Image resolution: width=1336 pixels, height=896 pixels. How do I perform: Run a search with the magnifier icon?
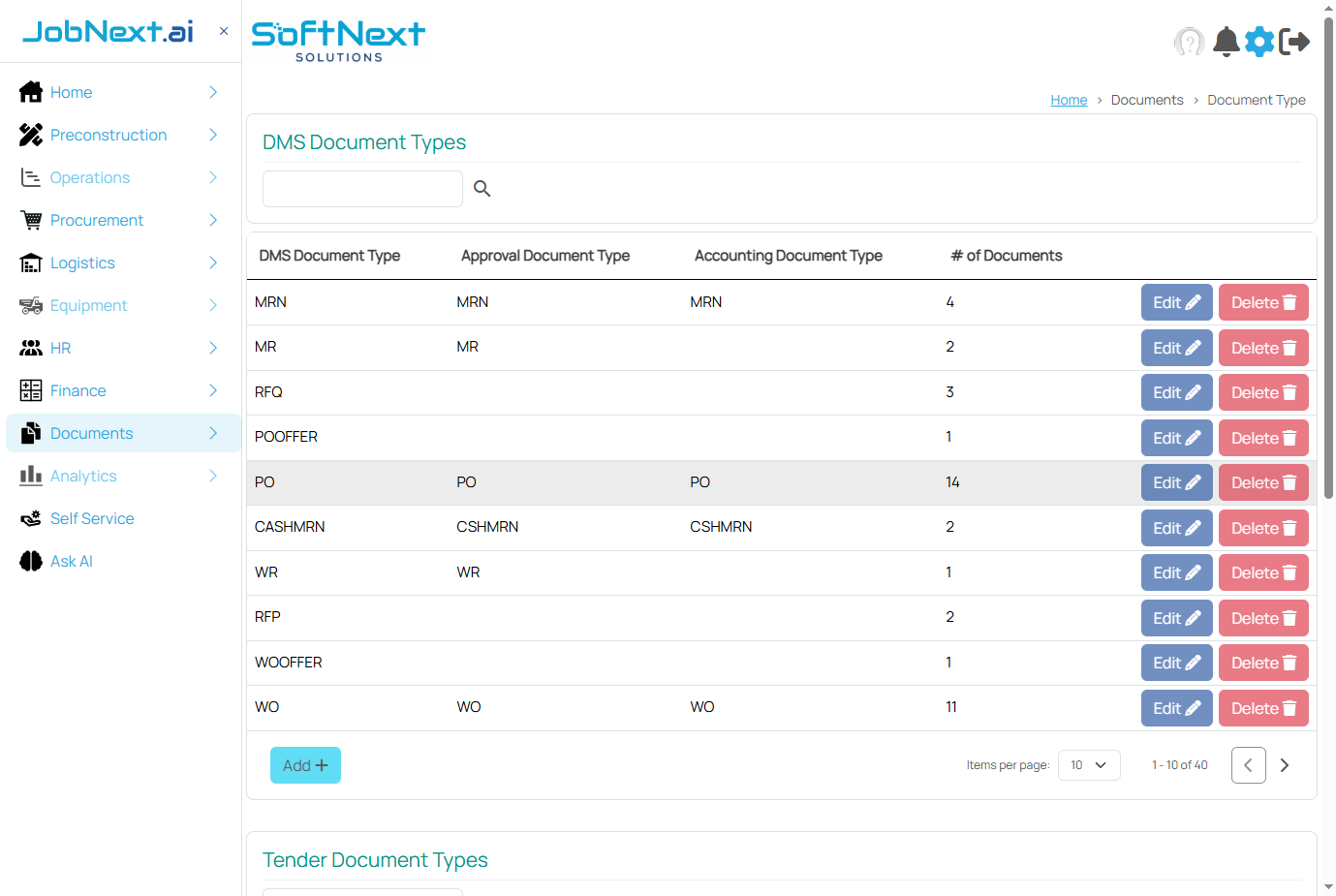482,188
